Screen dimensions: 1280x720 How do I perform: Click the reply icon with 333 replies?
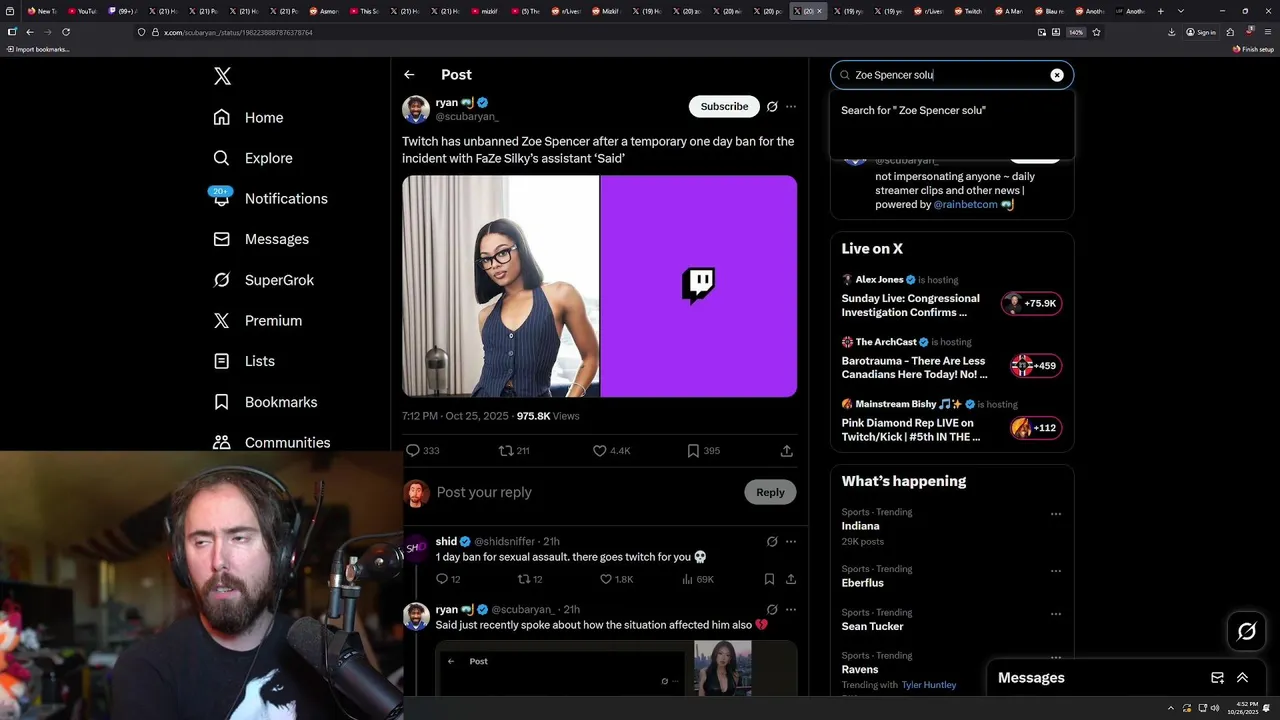click(x=422, y=451)
